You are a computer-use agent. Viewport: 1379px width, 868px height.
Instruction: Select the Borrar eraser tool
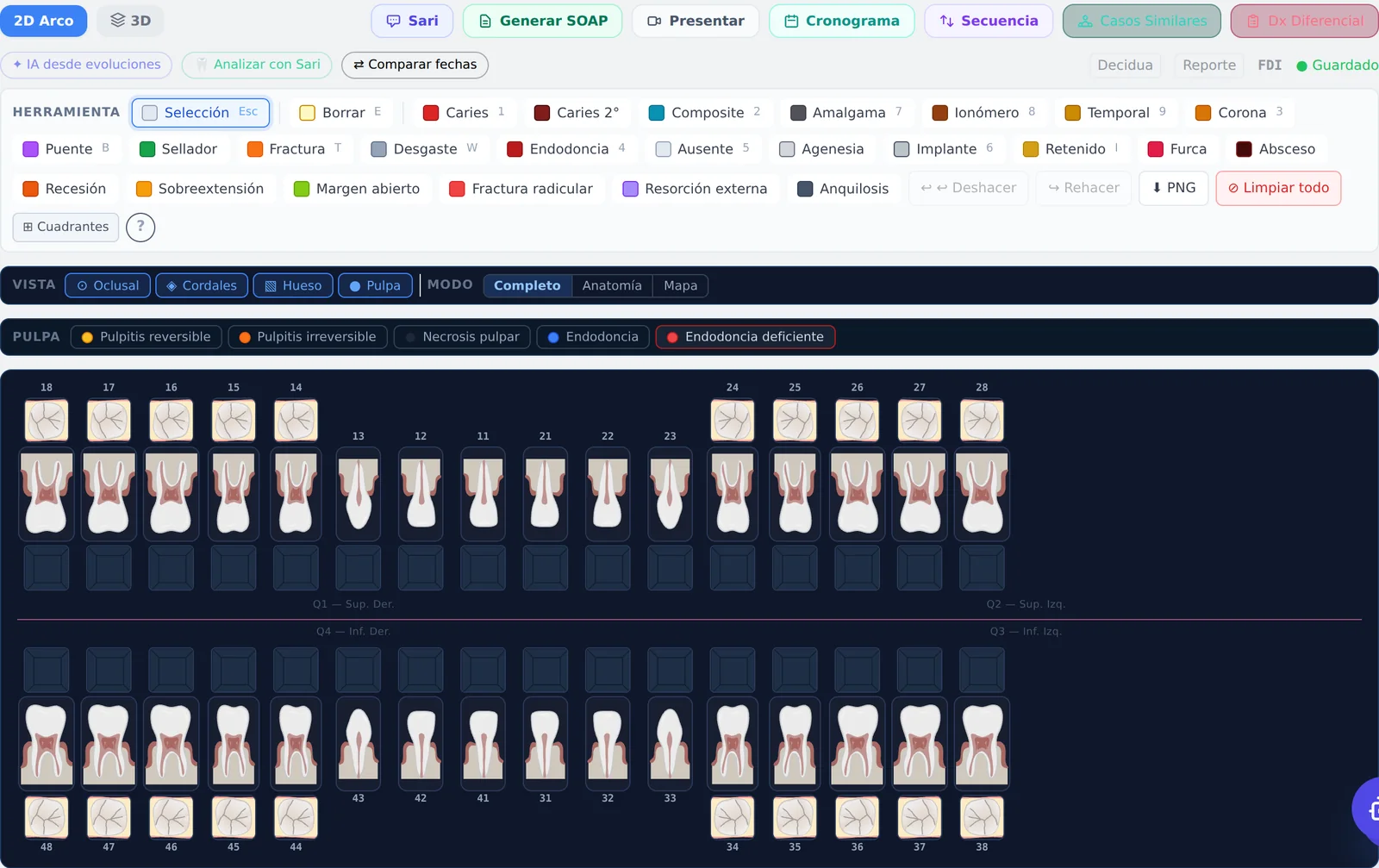click(x=340, y=113)
